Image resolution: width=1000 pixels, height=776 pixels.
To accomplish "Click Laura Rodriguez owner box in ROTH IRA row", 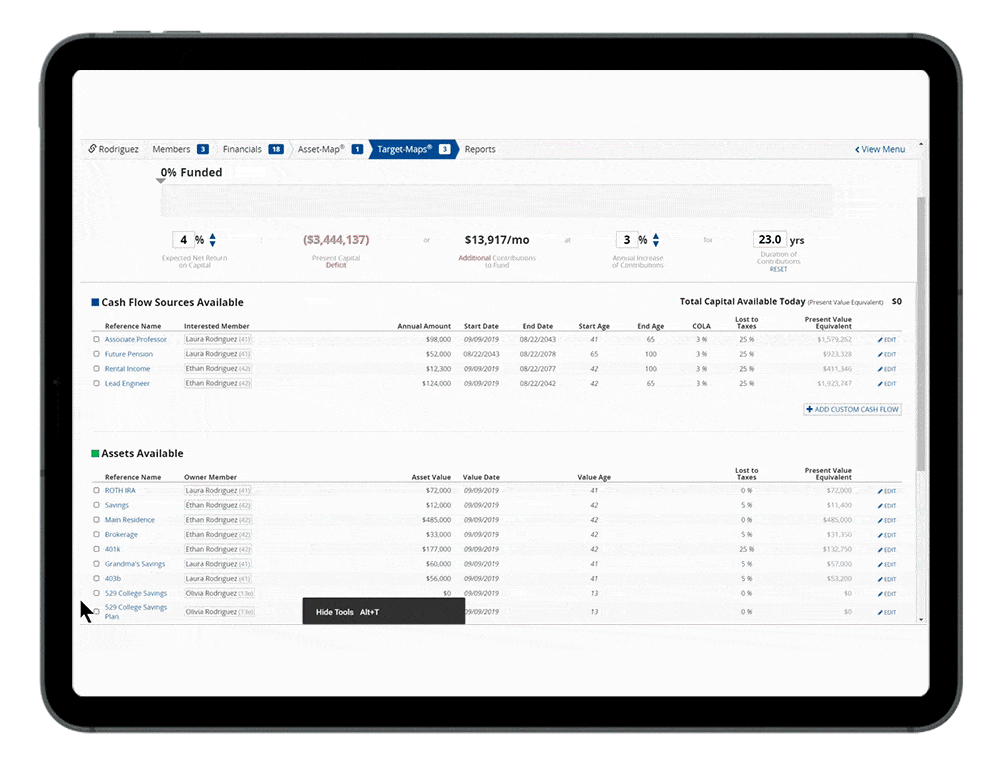I will (218, 490).
